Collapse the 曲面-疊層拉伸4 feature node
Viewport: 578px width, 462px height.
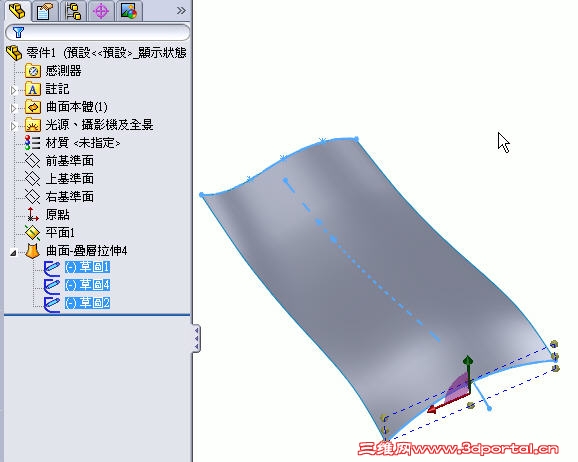[14, 253]
